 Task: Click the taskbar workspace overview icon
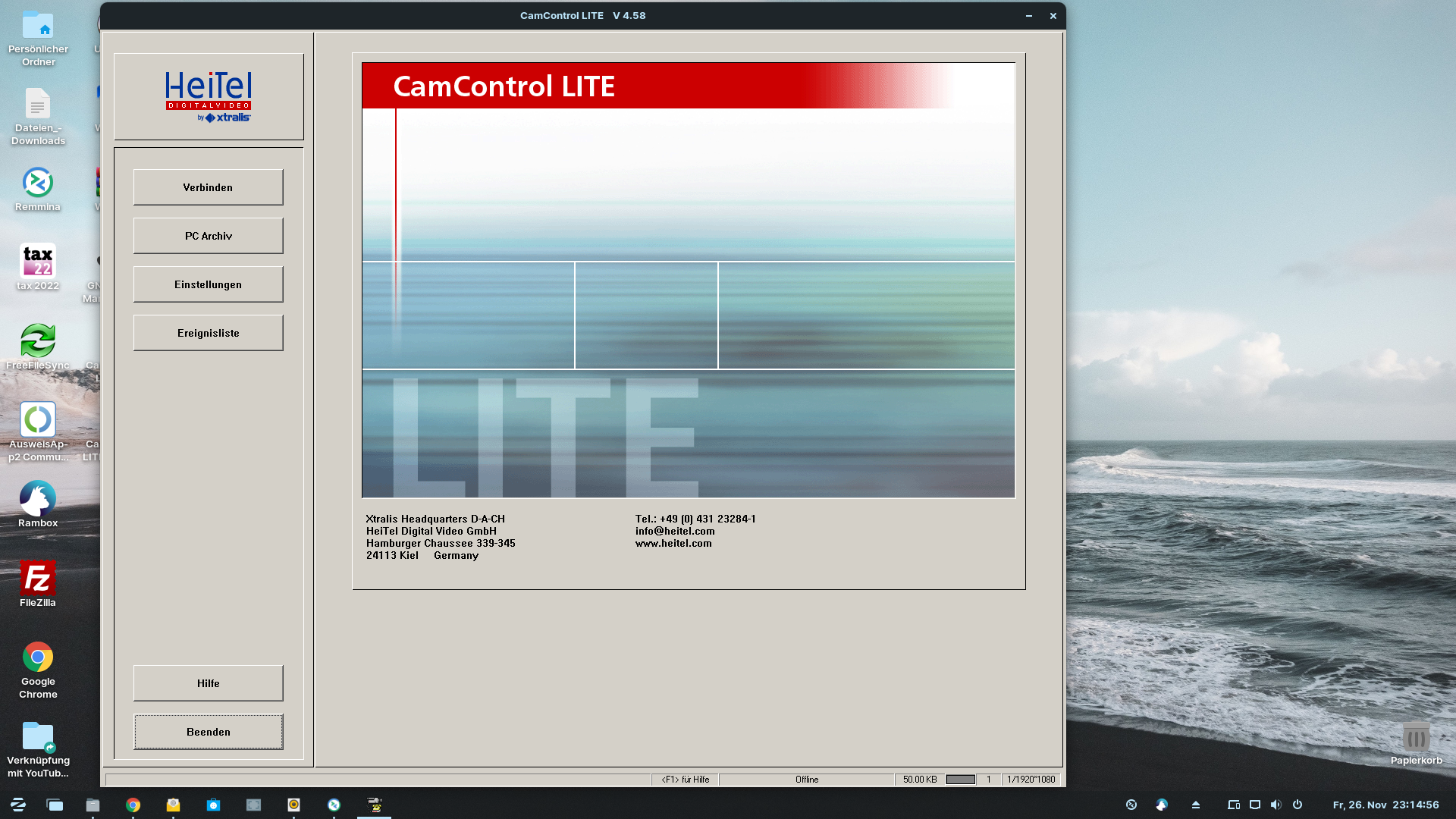click(55, 805)
